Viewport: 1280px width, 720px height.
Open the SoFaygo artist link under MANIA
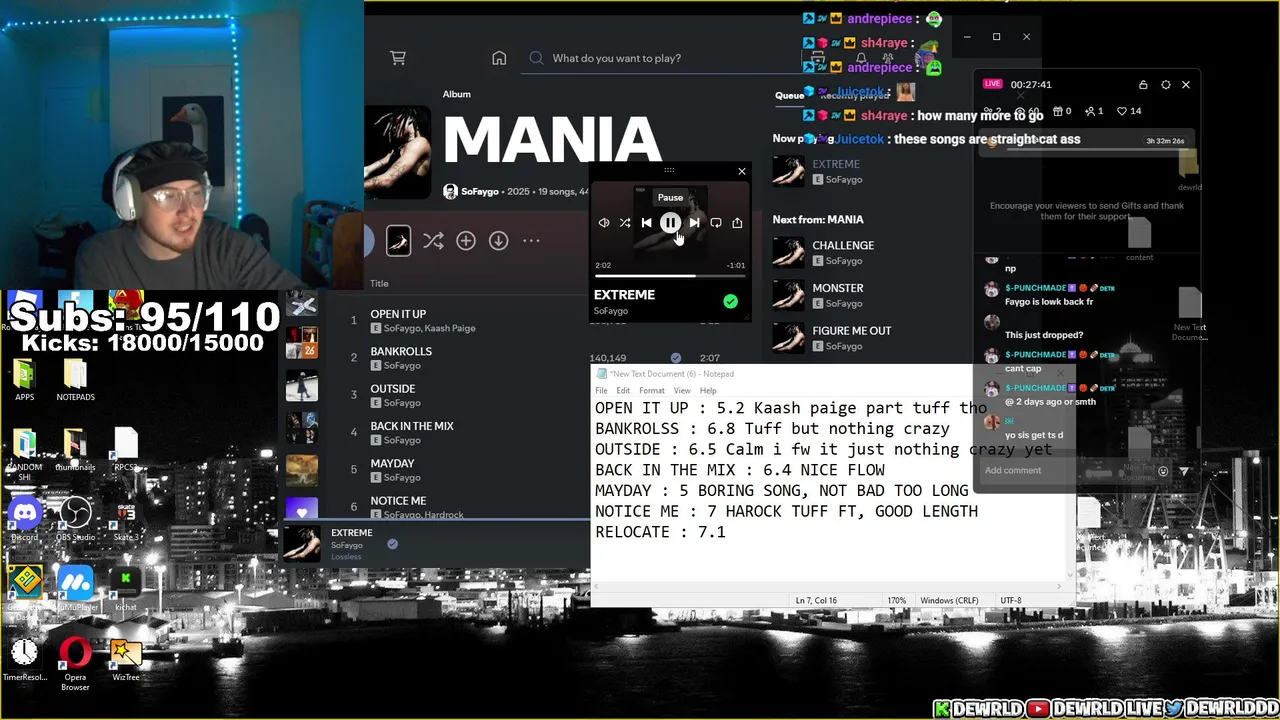point(480,191)
